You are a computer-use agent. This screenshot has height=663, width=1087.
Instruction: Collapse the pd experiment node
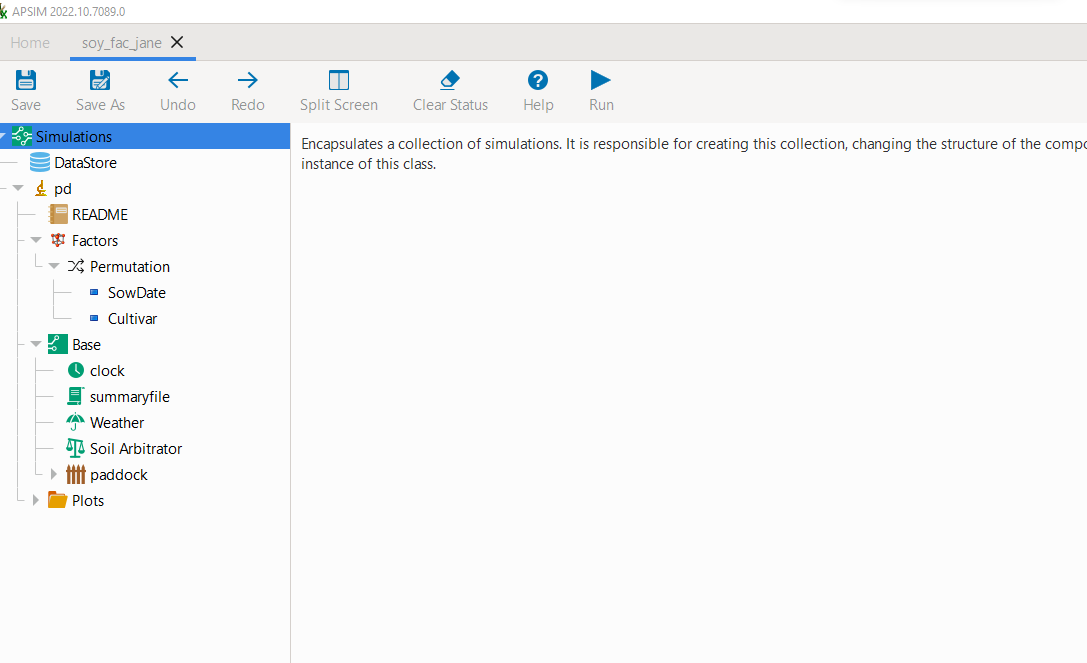(x=16, y=188)
